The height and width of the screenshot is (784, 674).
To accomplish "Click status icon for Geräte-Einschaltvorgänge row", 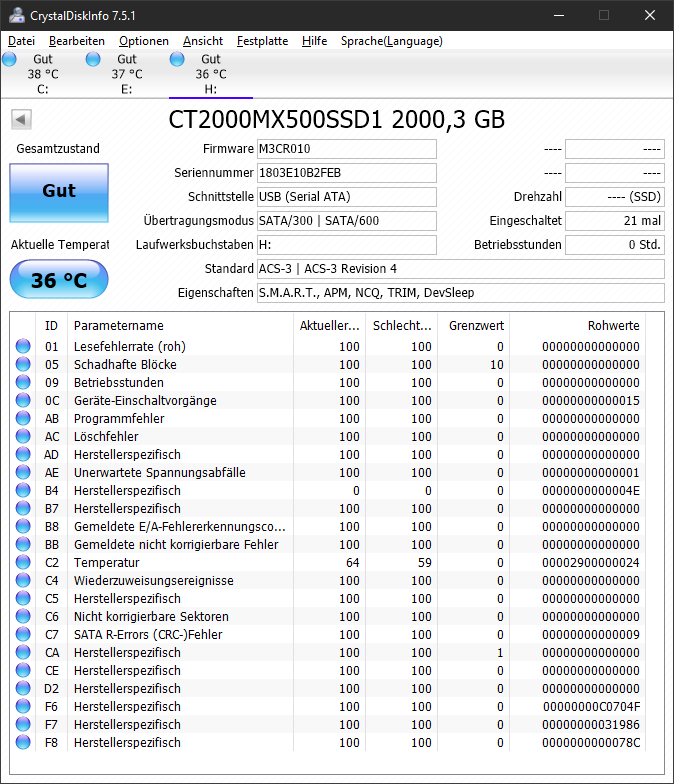I will 23,400.
